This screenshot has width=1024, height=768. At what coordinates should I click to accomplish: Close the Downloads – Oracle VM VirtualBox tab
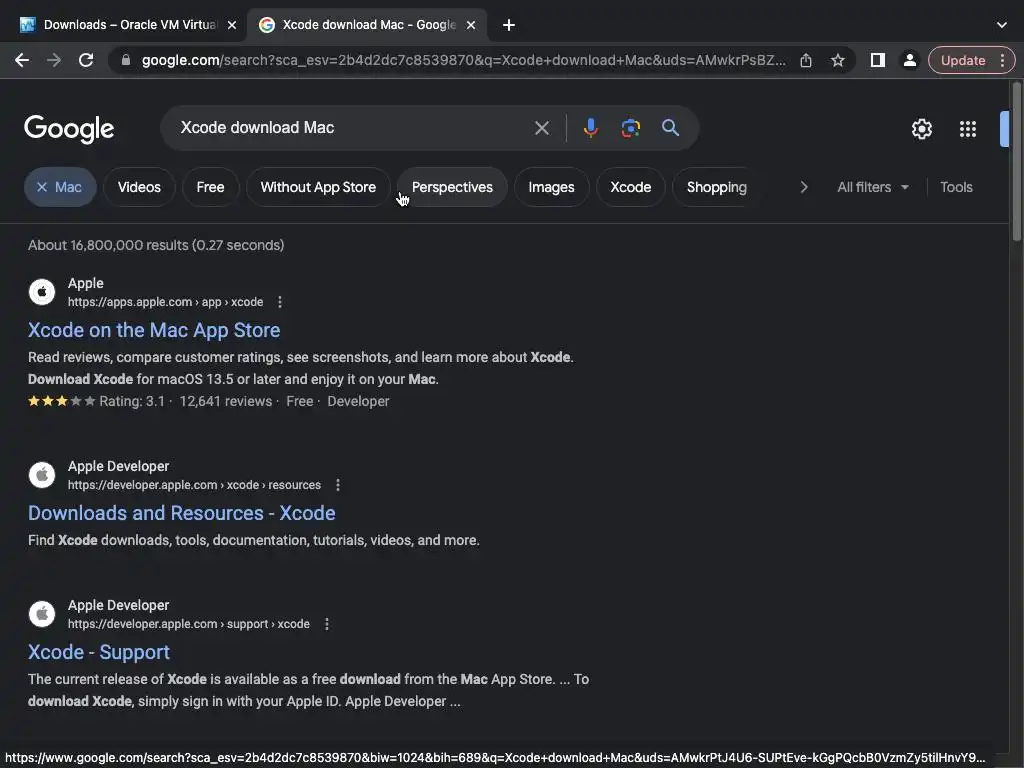pyautogui.click(x=232, y=25)
